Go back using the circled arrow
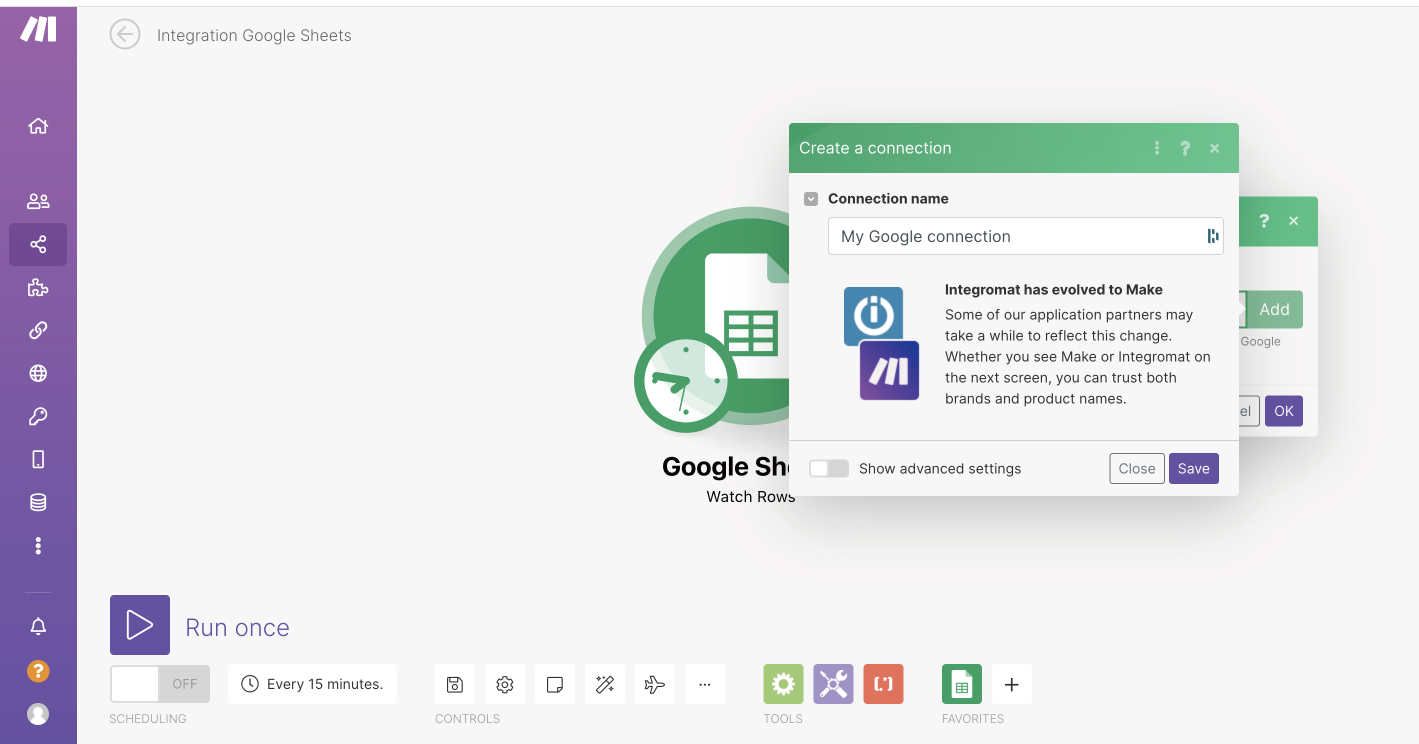1419x744 pixels. (125, 35)
